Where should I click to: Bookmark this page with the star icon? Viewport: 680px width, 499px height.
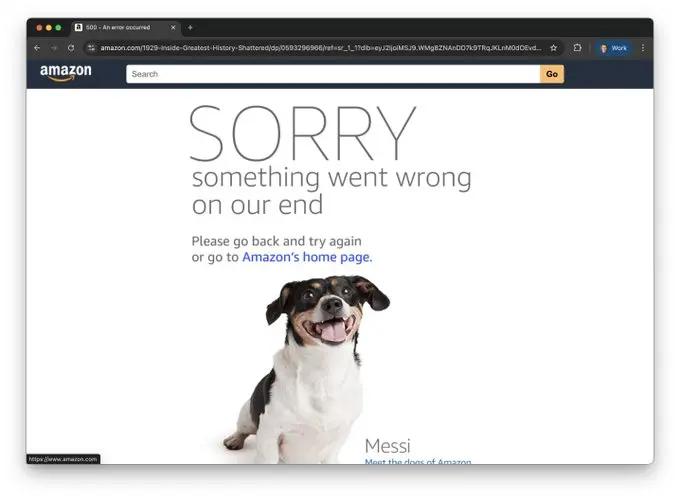553,48
